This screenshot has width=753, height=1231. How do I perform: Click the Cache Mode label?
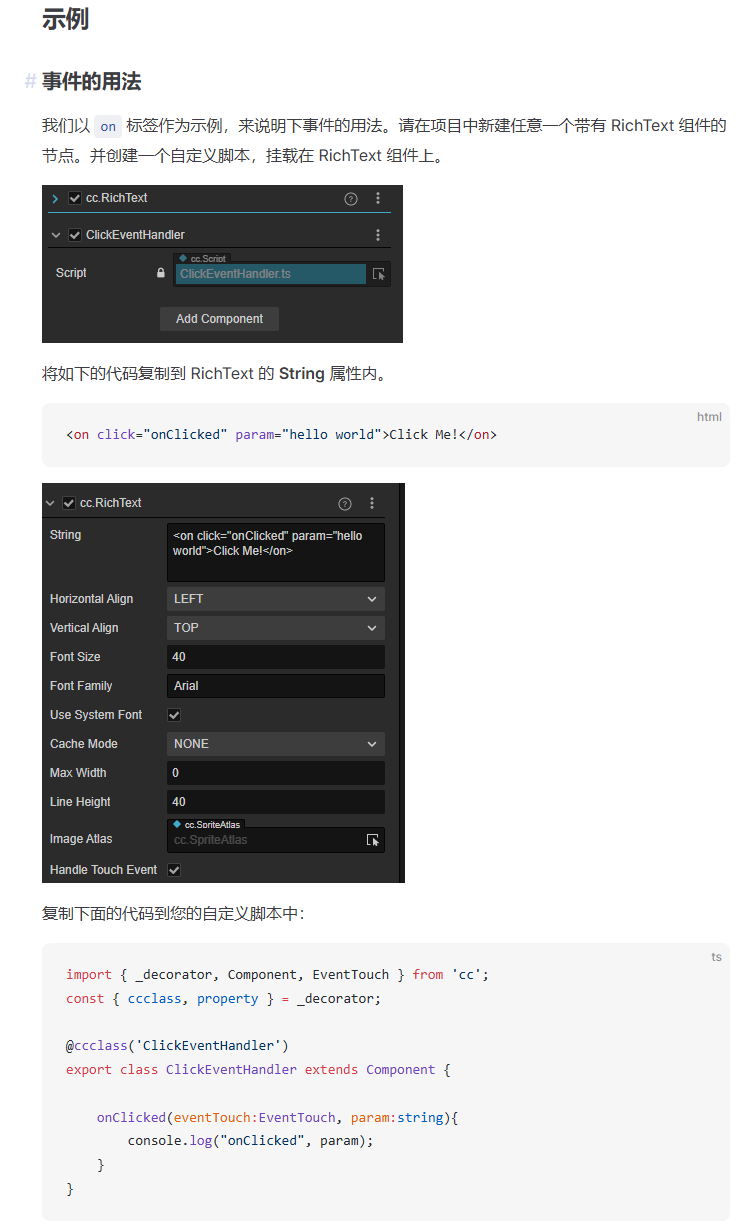[84, 744]
